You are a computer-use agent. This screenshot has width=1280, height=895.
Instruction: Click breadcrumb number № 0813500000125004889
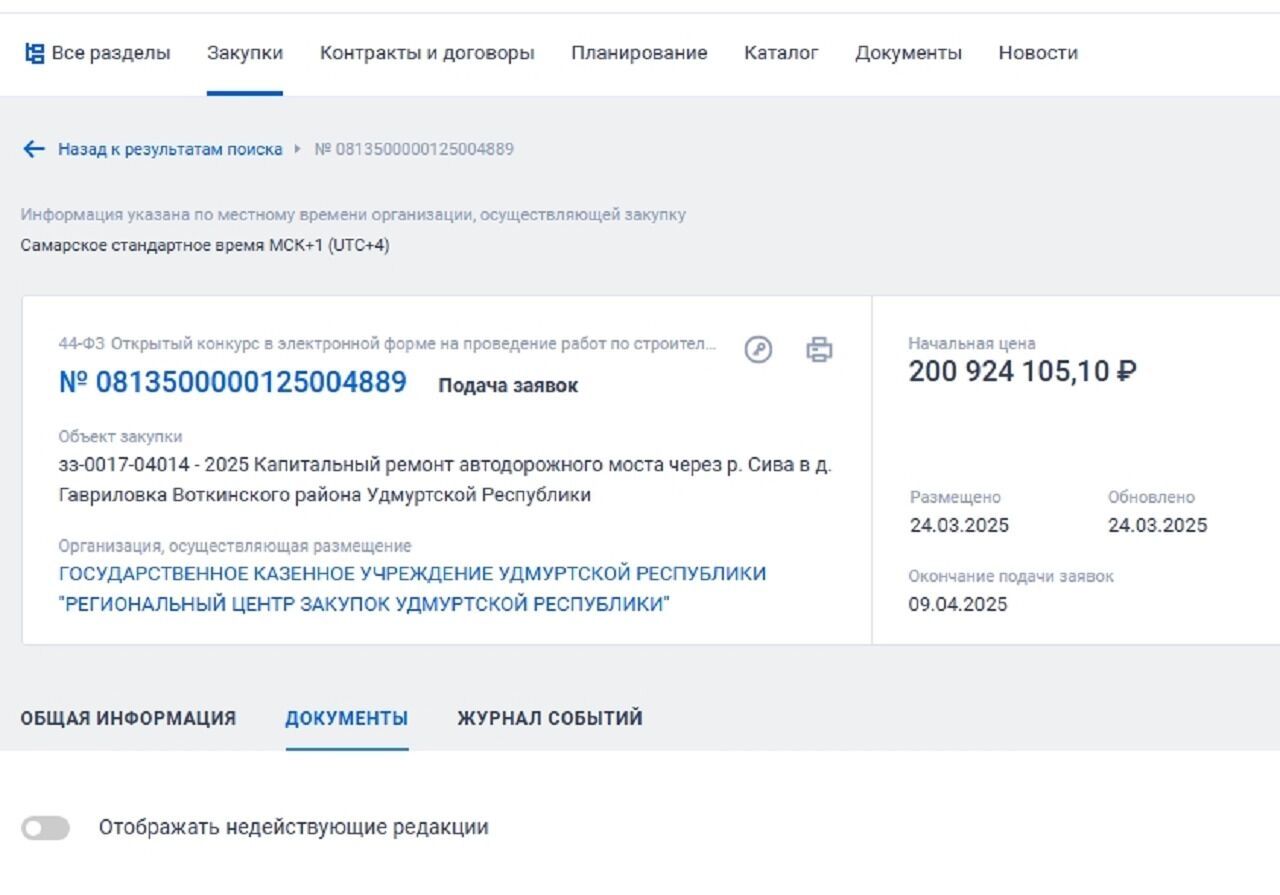click(414, 149)
